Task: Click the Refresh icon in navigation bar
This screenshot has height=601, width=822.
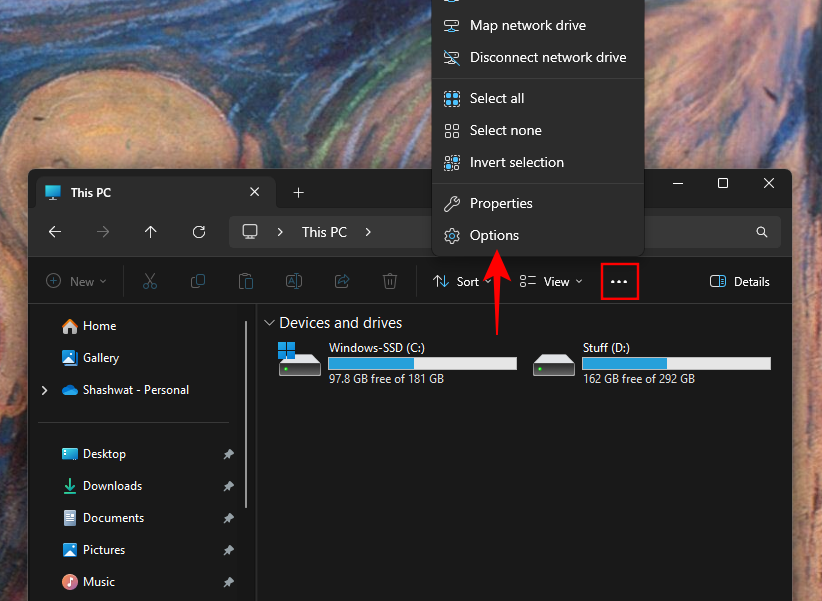Action: click(x=199, y=232)
